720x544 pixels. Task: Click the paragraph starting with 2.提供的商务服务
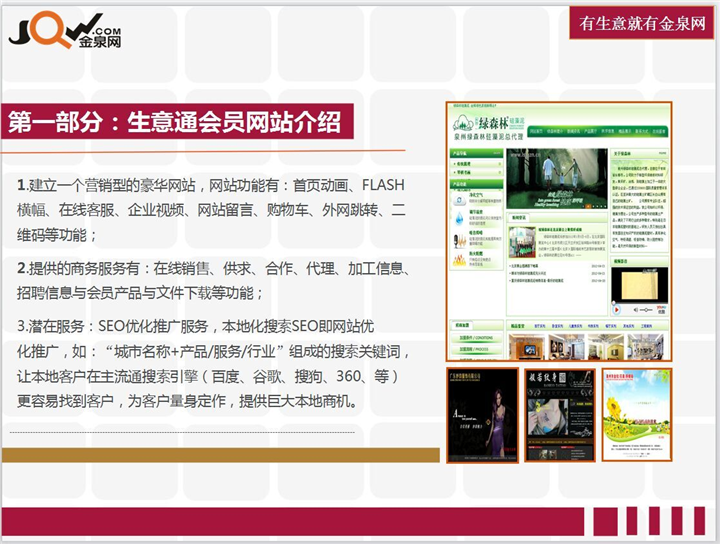210,280
